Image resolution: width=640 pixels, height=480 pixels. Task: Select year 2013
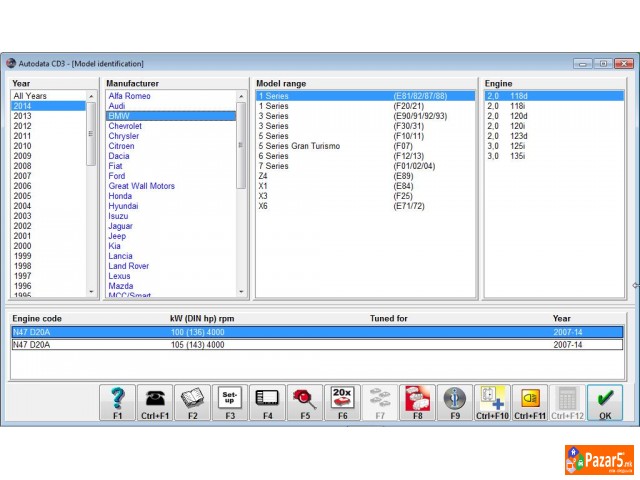point(48,116)
